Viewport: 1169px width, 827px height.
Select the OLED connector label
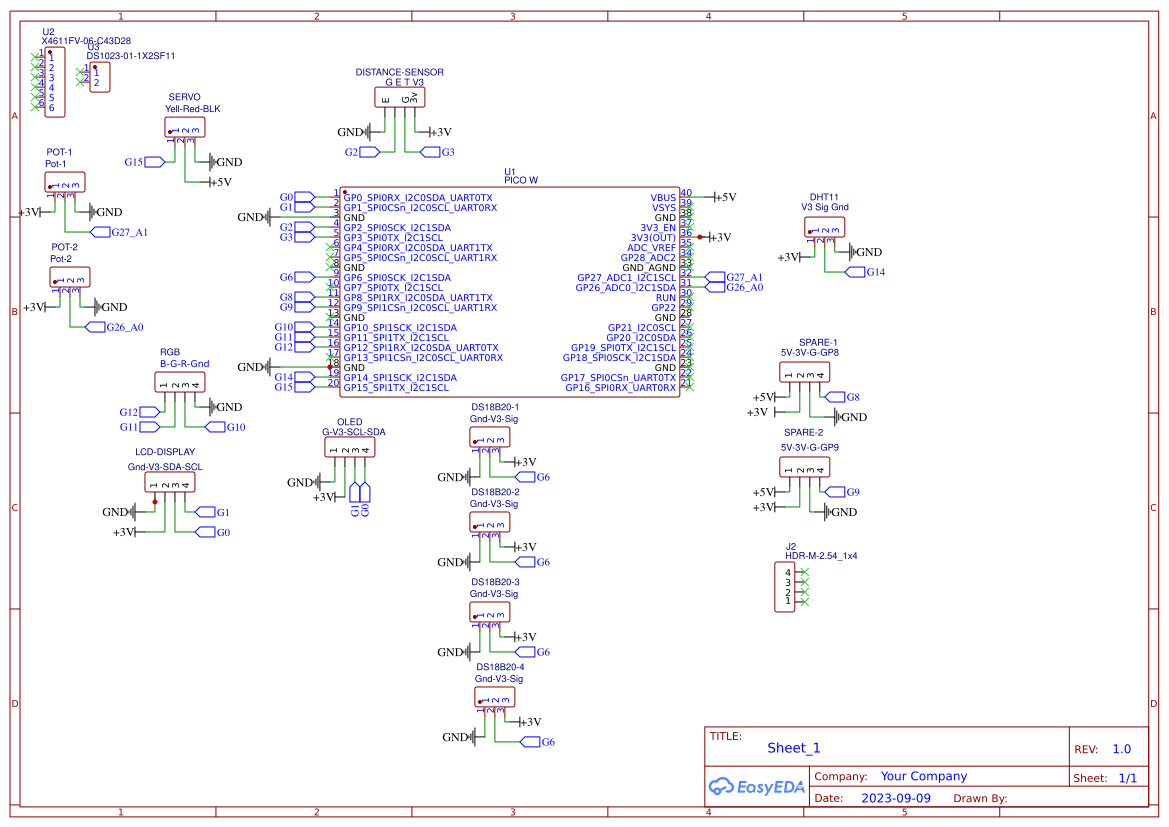click(x=350, y=422)
